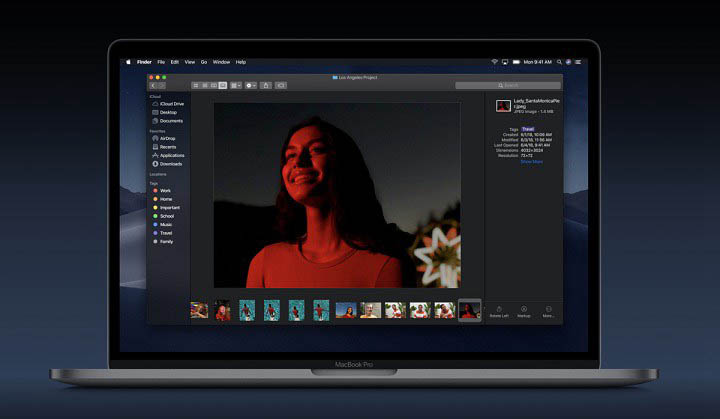This screenshot has height=419, width=720.
Task: Open the More quick actions menu
Action: pos(548,311)
